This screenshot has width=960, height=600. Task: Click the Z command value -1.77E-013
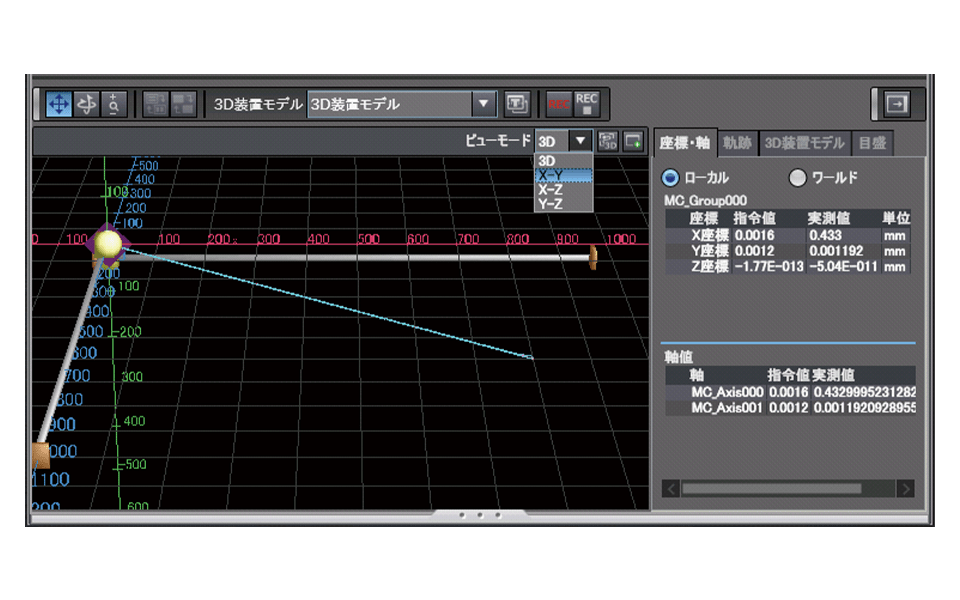coord(769,266)
